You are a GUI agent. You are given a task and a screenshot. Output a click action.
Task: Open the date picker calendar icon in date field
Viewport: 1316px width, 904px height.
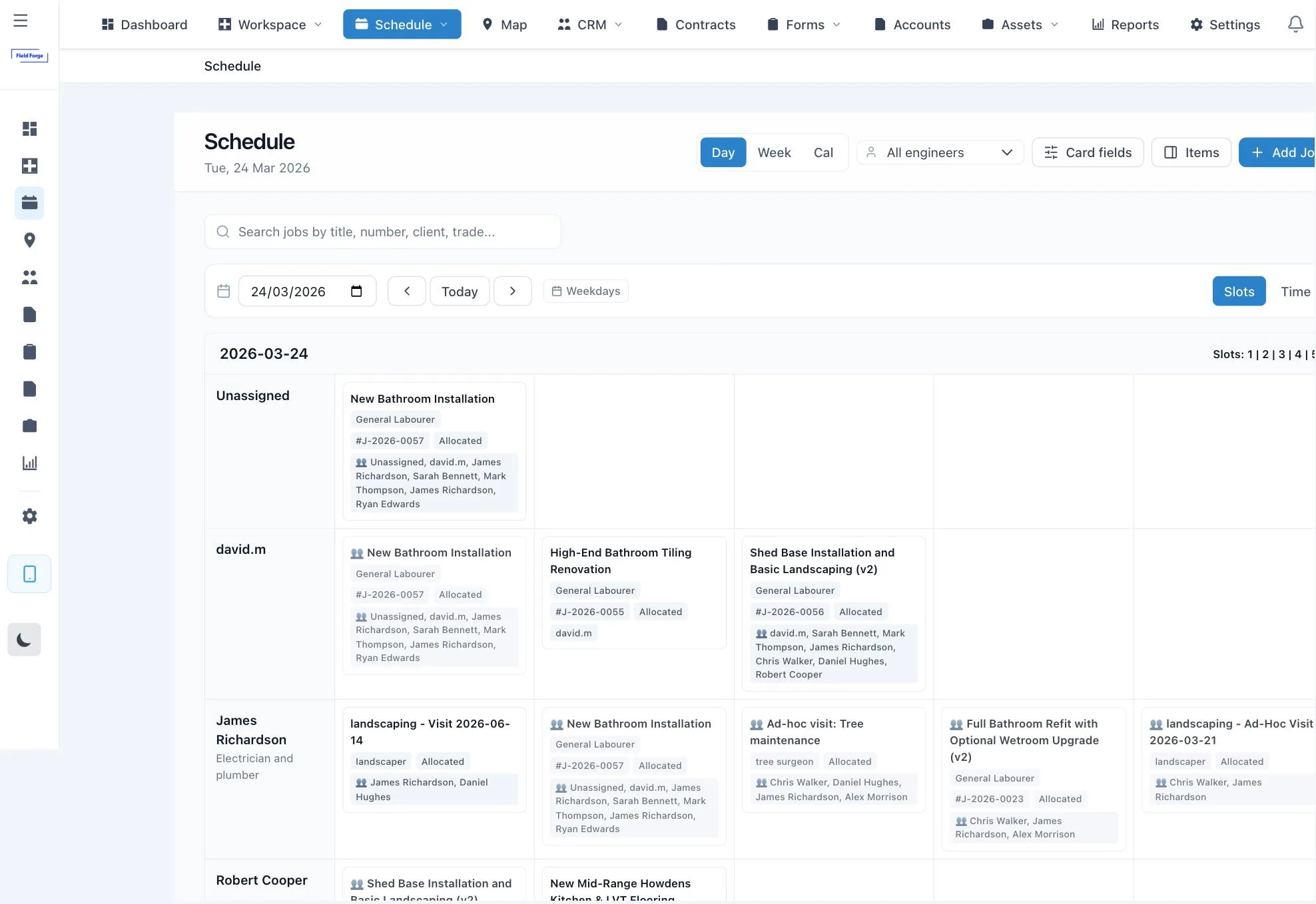click(356, 291)
